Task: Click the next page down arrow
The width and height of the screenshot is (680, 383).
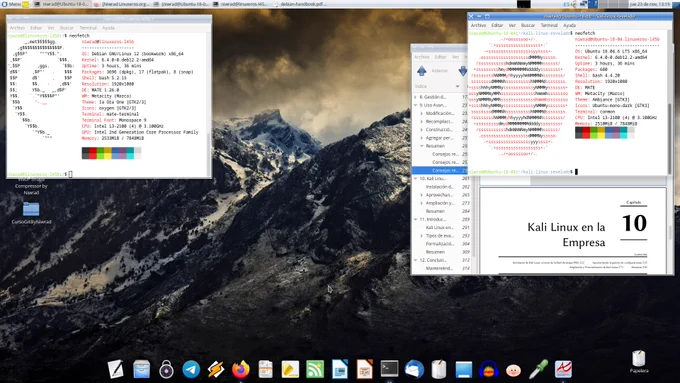Action: click(x=463, y=71)
